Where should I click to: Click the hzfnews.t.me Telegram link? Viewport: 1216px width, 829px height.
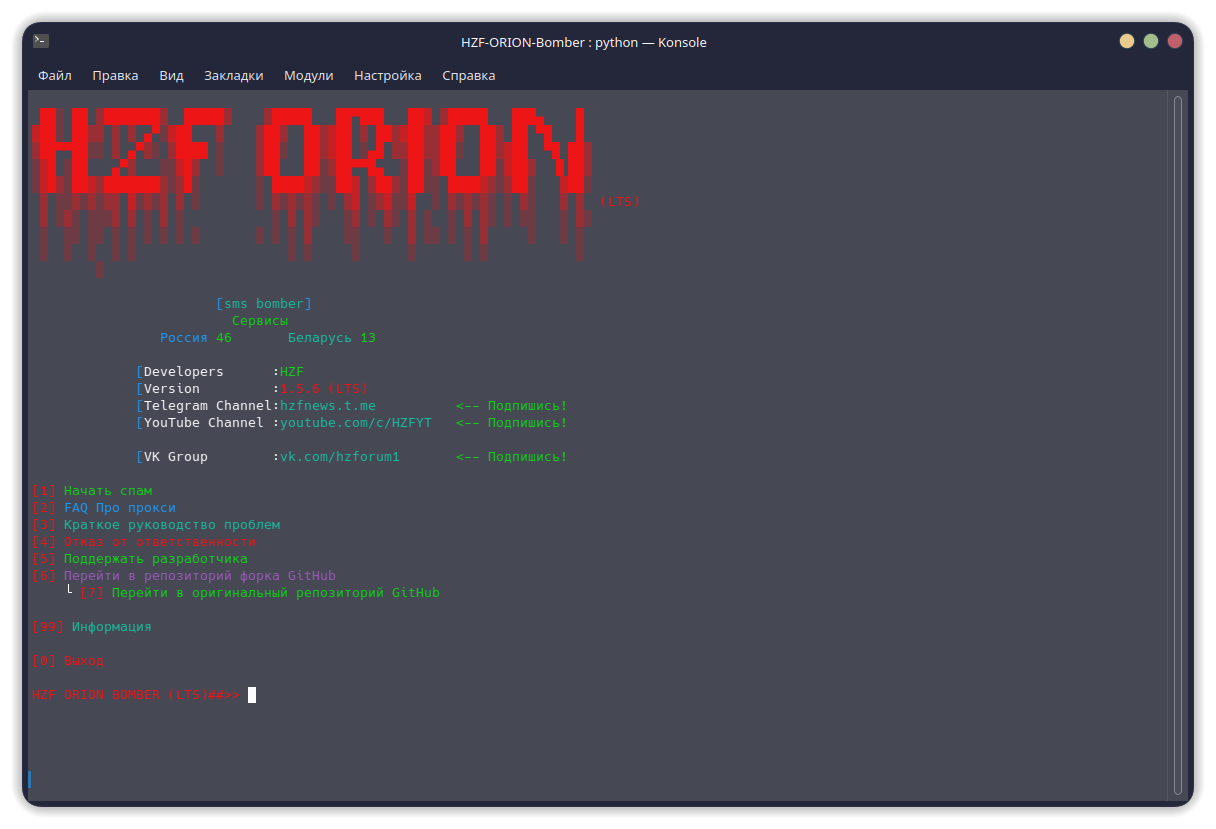pyautogui.click(x=328, y=405)
